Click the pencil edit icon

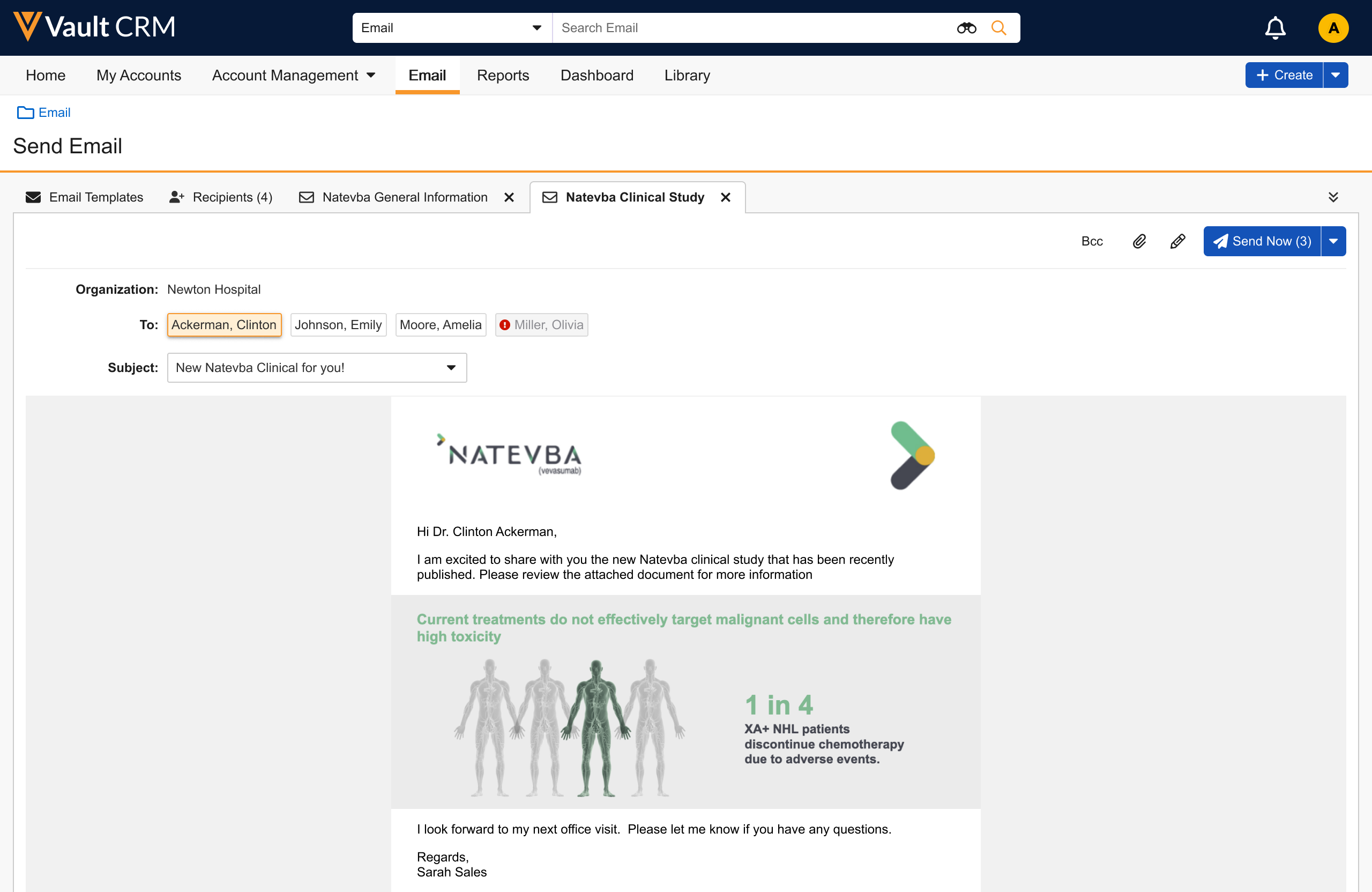pos(1177,241)
